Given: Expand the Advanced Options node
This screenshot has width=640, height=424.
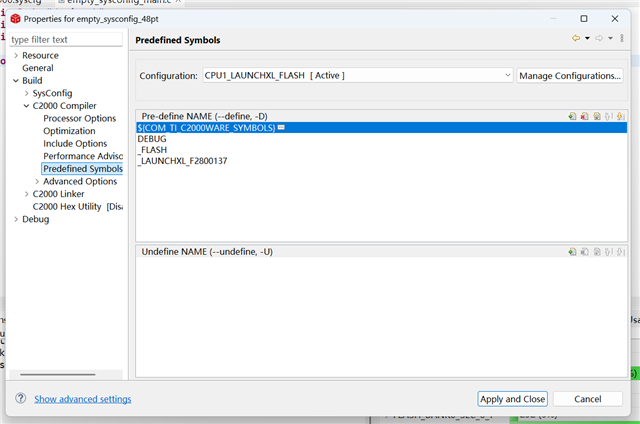Looking at the screenshot, I should [x=37, y=182].
